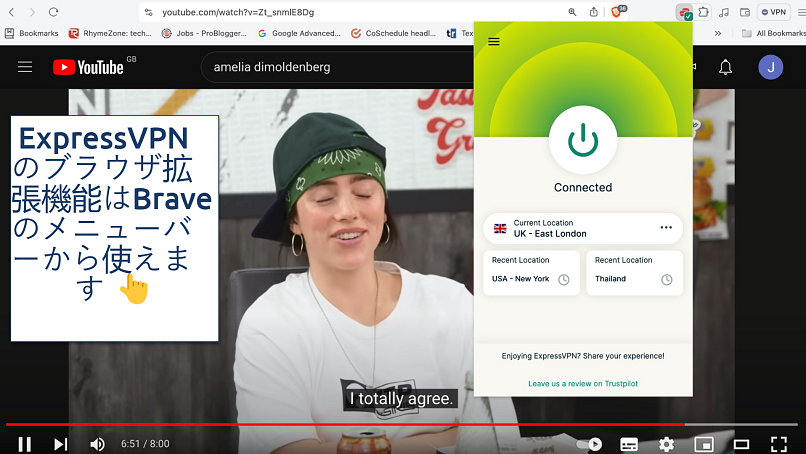The image size is (806, 454).
Task: Enable miniplayer mode
Action: pyautogui.click(x=704, y=443)
